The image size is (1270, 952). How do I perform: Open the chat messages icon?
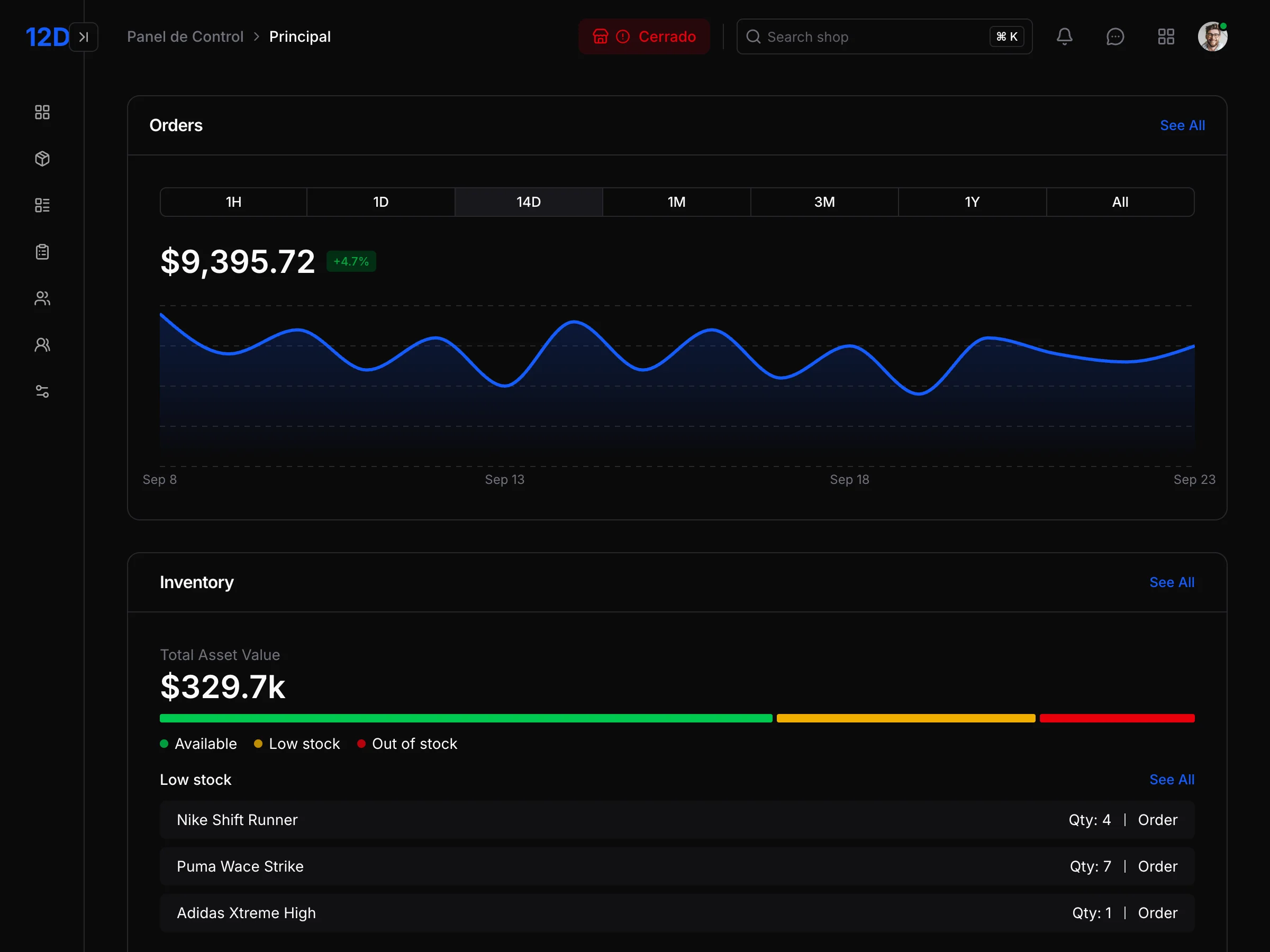coord(1114,36)
